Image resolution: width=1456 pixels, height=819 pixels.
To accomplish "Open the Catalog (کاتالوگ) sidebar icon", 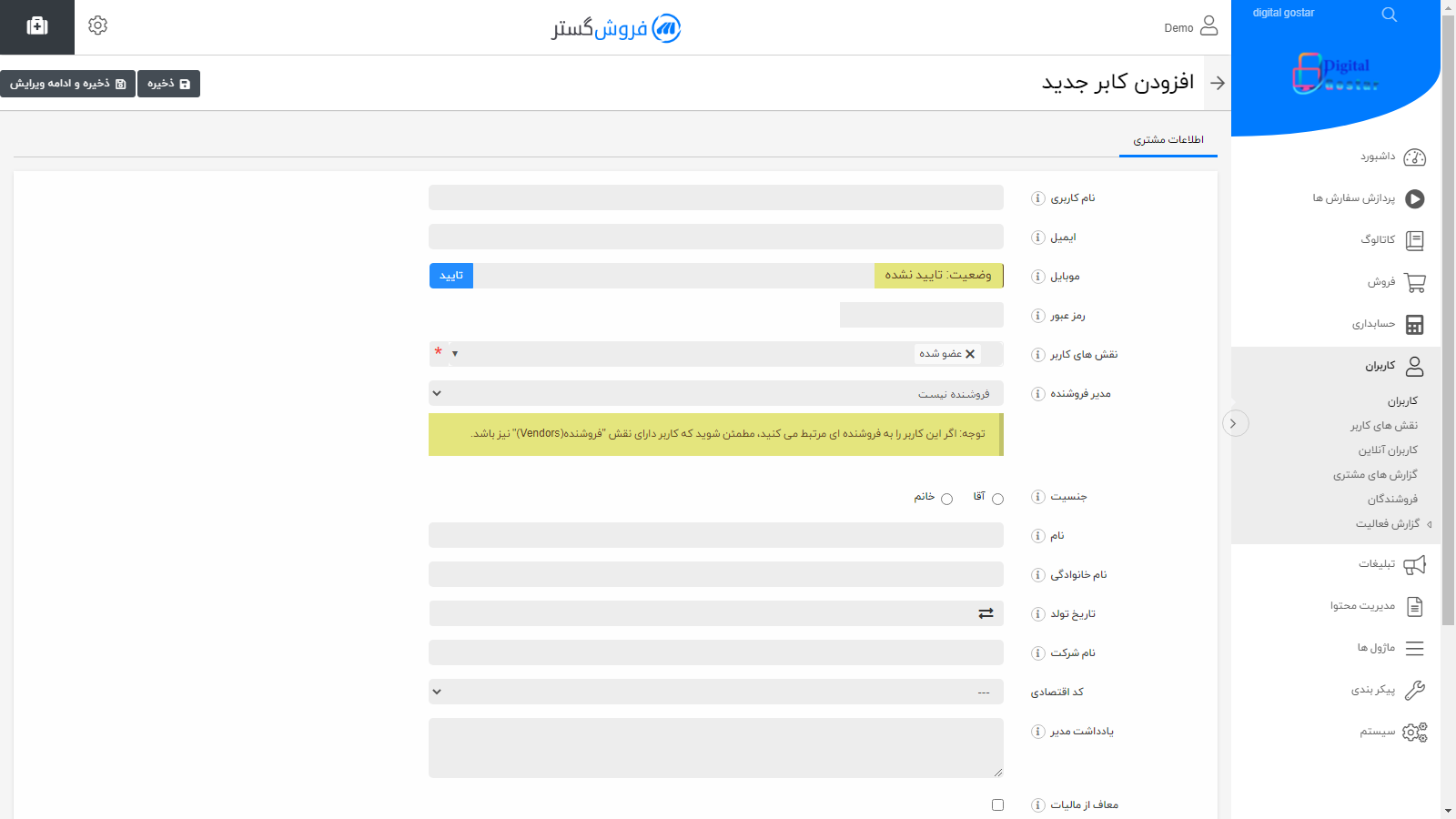I will pyautogui.click(x=1414, y=240).
